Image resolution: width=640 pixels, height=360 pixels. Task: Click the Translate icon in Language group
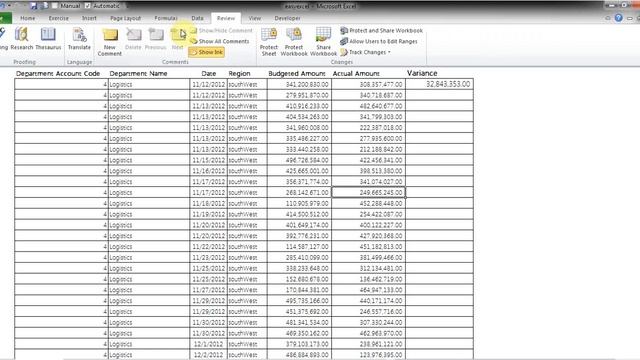pyautogui.click(x=79, y=38)
